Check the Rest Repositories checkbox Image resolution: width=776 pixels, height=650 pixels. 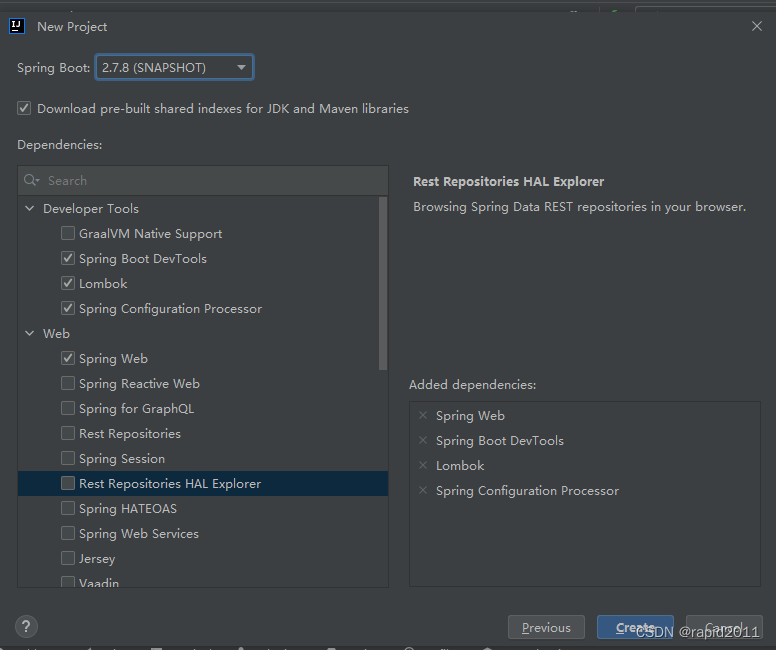point(68,433)
